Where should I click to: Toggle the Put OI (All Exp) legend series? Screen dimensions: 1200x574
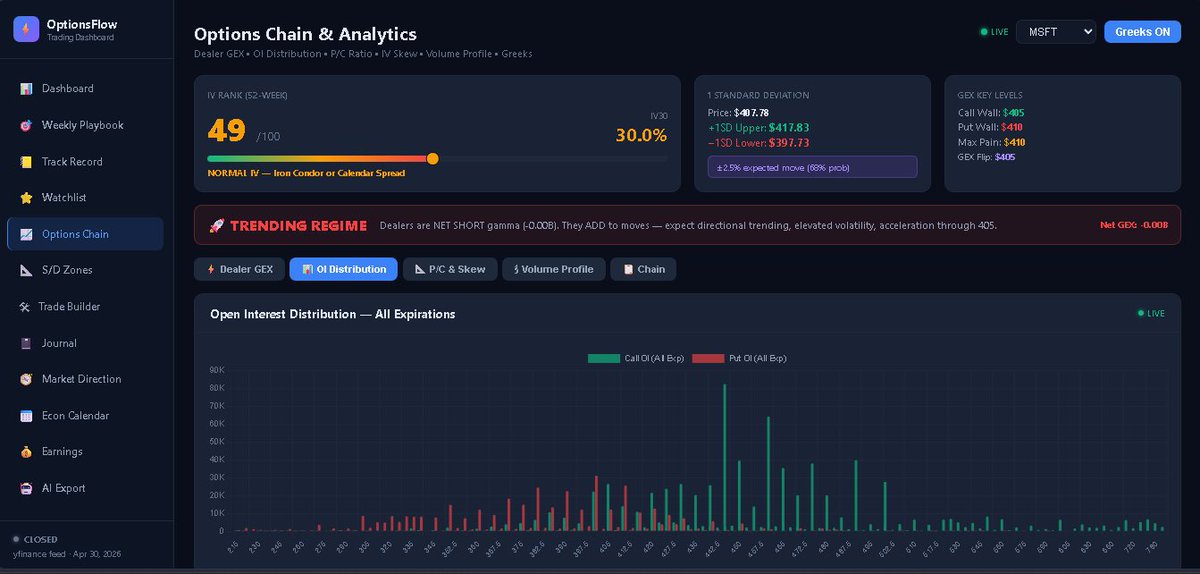(739, 358)
